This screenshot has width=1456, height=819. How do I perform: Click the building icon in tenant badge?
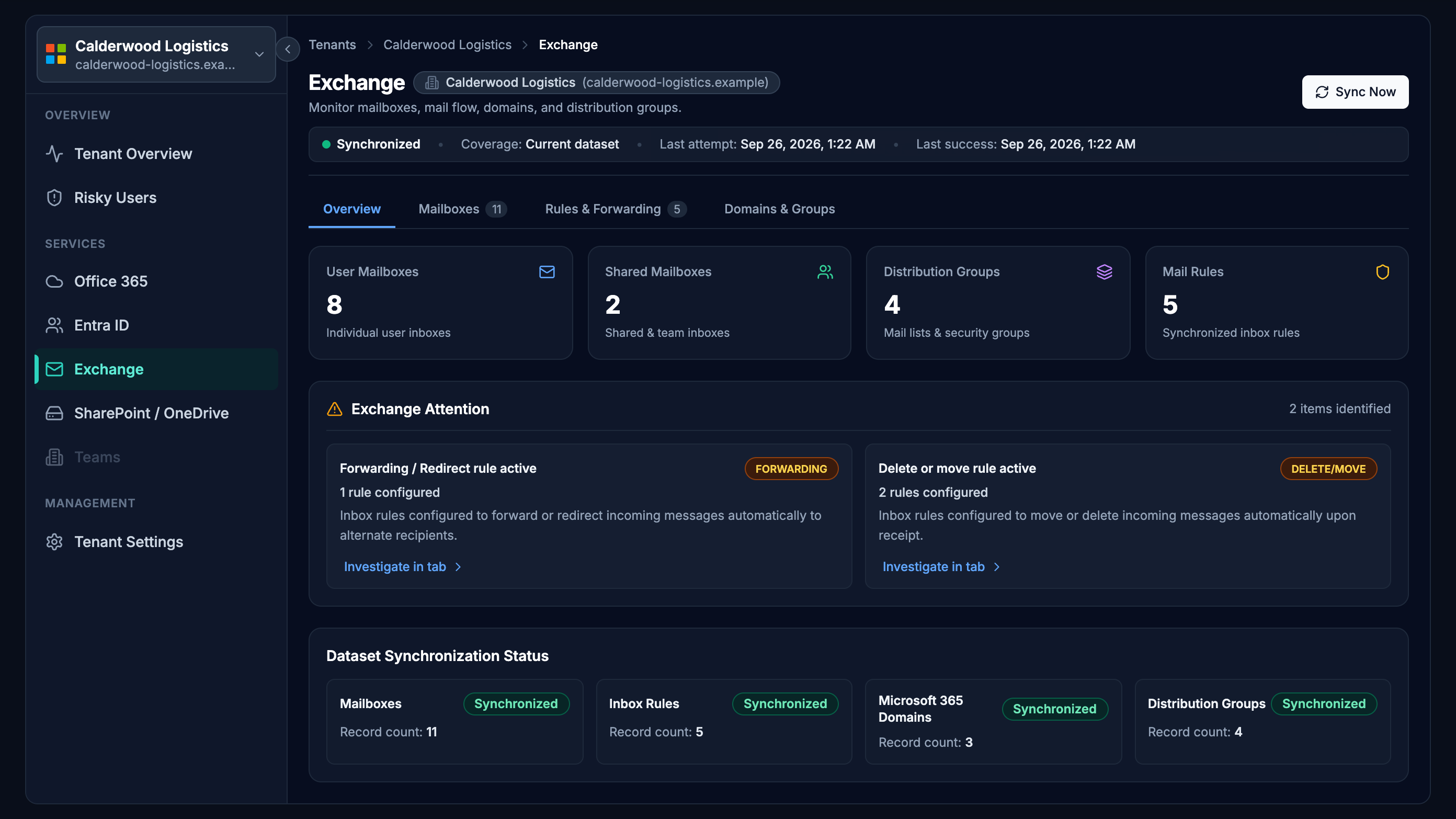(x=432, y=83)
